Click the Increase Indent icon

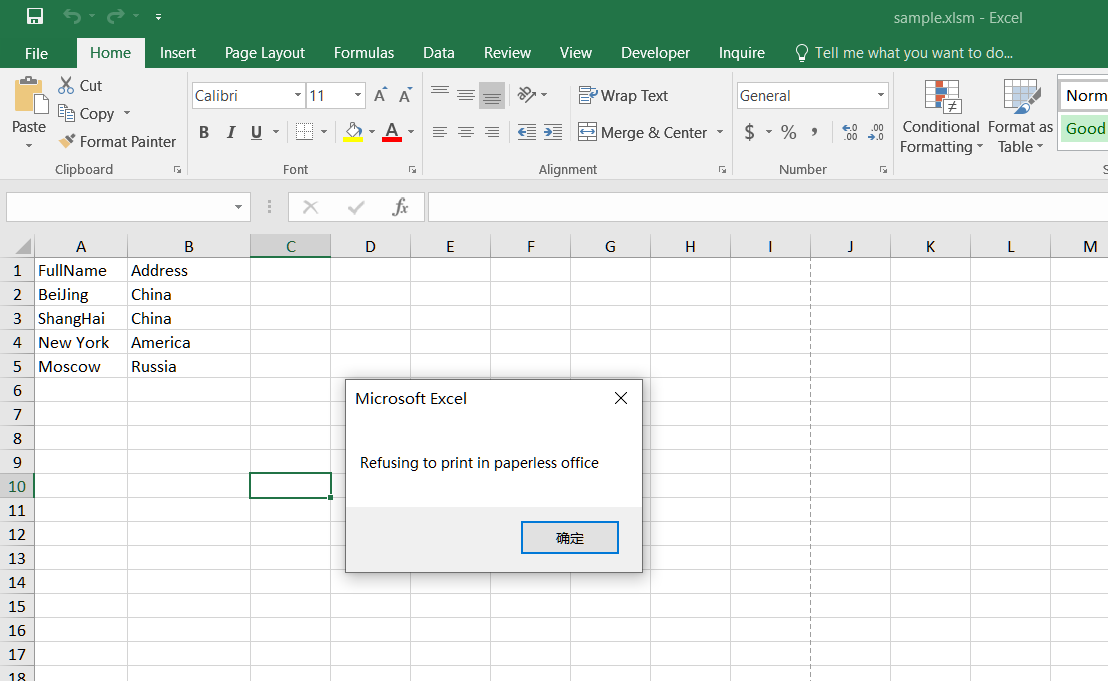coord(553,132)
